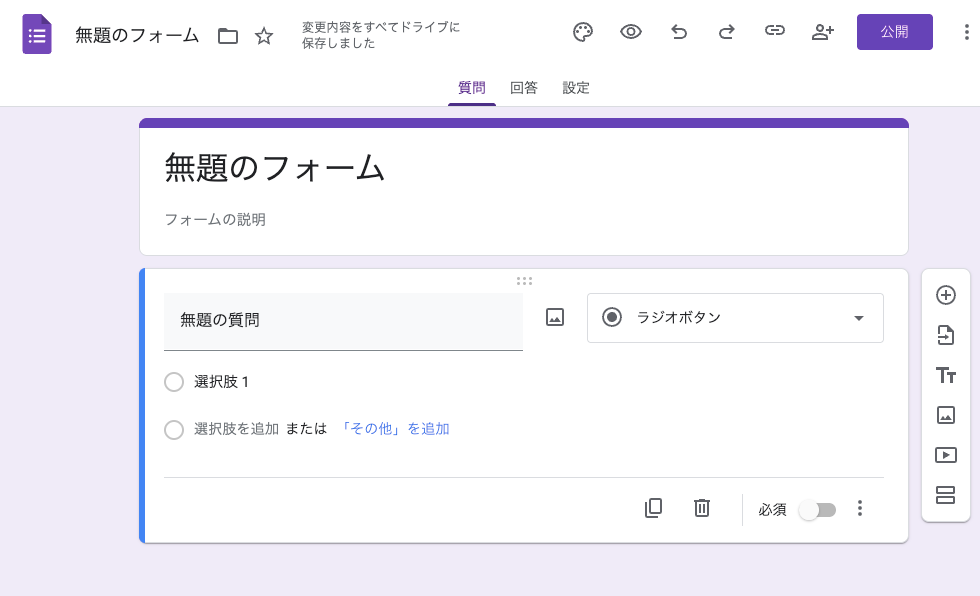Preview the form with the eye icon
The width and height of the screenshot is (980, 596).
[631, 32]
